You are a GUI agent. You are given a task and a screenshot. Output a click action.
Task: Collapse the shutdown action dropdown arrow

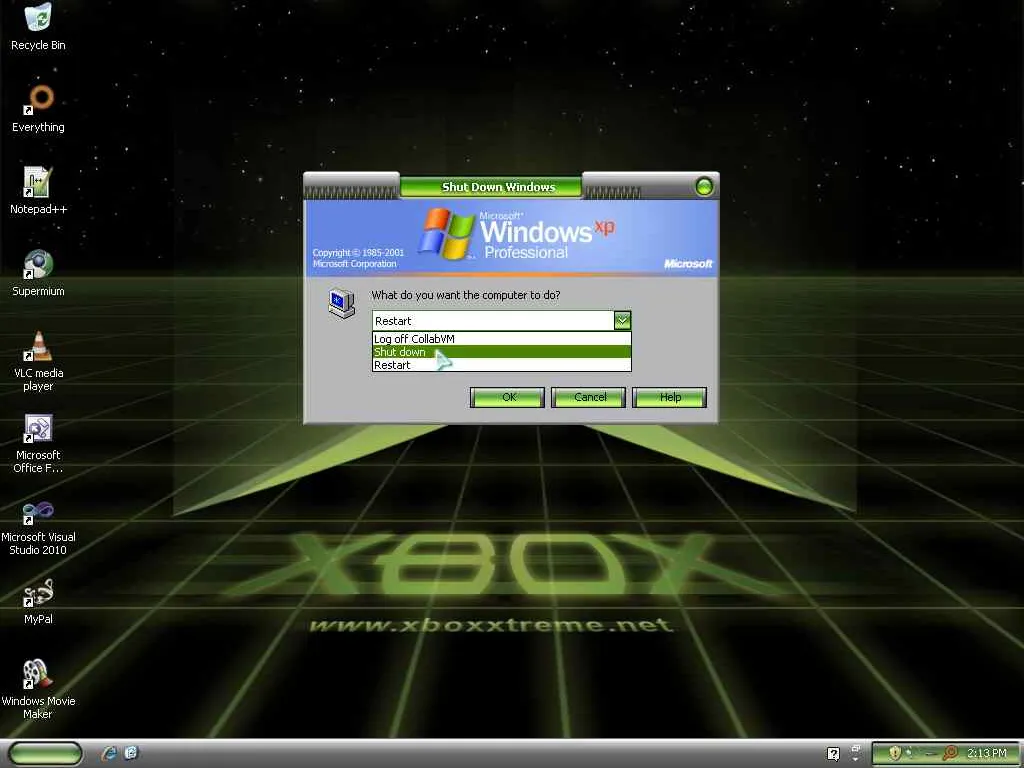[x=622, y=320]
